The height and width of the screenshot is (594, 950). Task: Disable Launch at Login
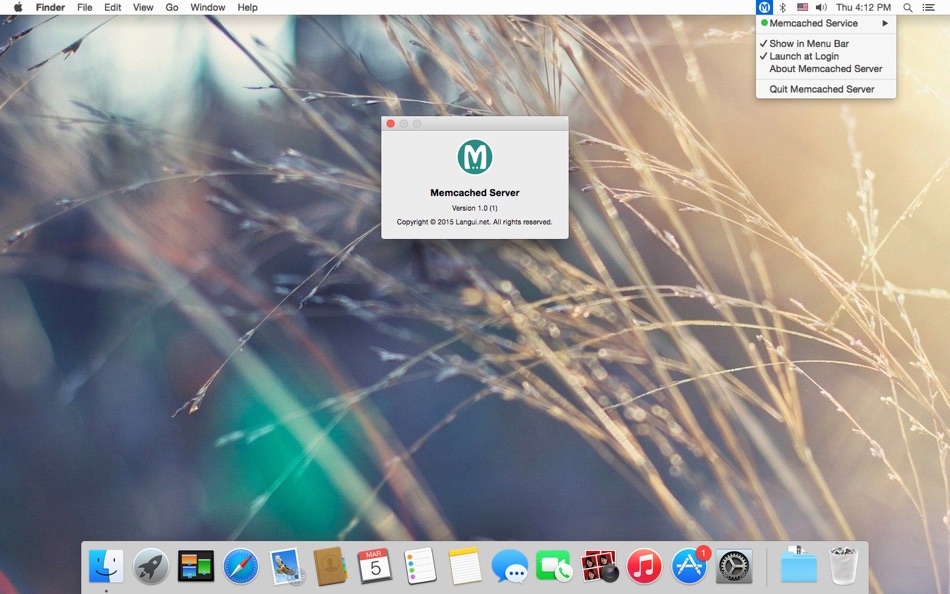(799, 56)
